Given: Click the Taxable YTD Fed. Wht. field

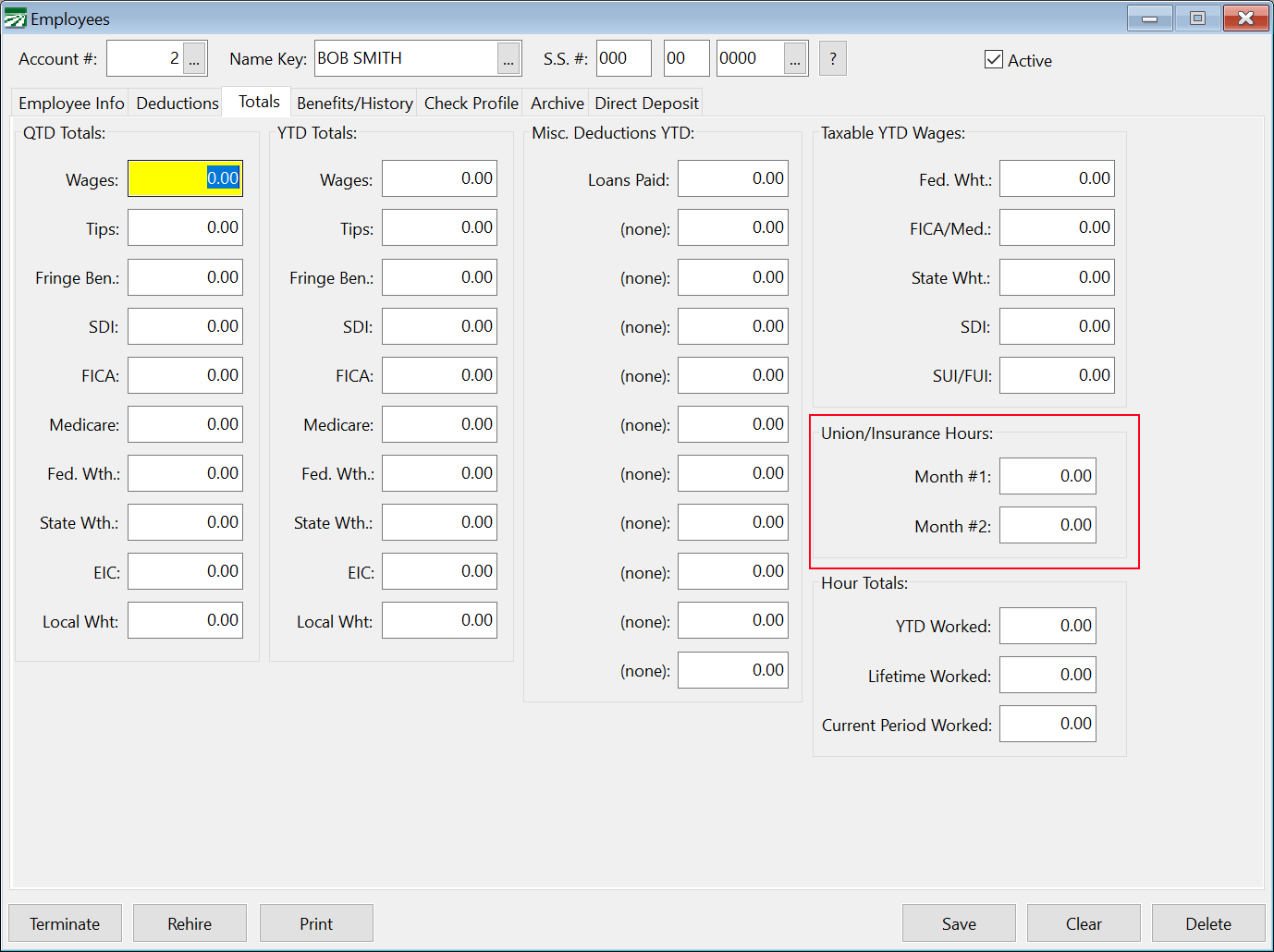Looking at the screenshot, I should tap(1057, 178).
